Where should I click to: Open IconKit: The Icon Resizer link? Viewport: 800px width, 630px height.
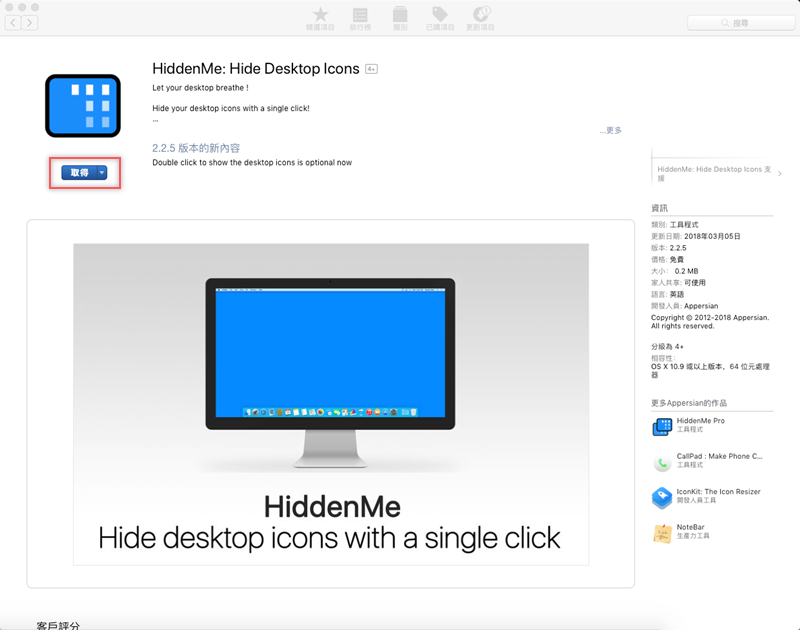pyautogui.click(x=718, y=492)
